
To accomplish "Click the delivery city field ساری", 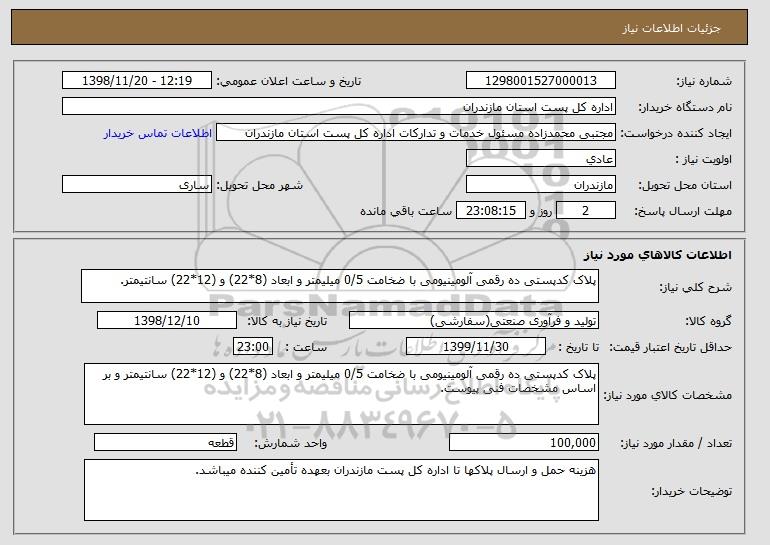I will 137,185.
